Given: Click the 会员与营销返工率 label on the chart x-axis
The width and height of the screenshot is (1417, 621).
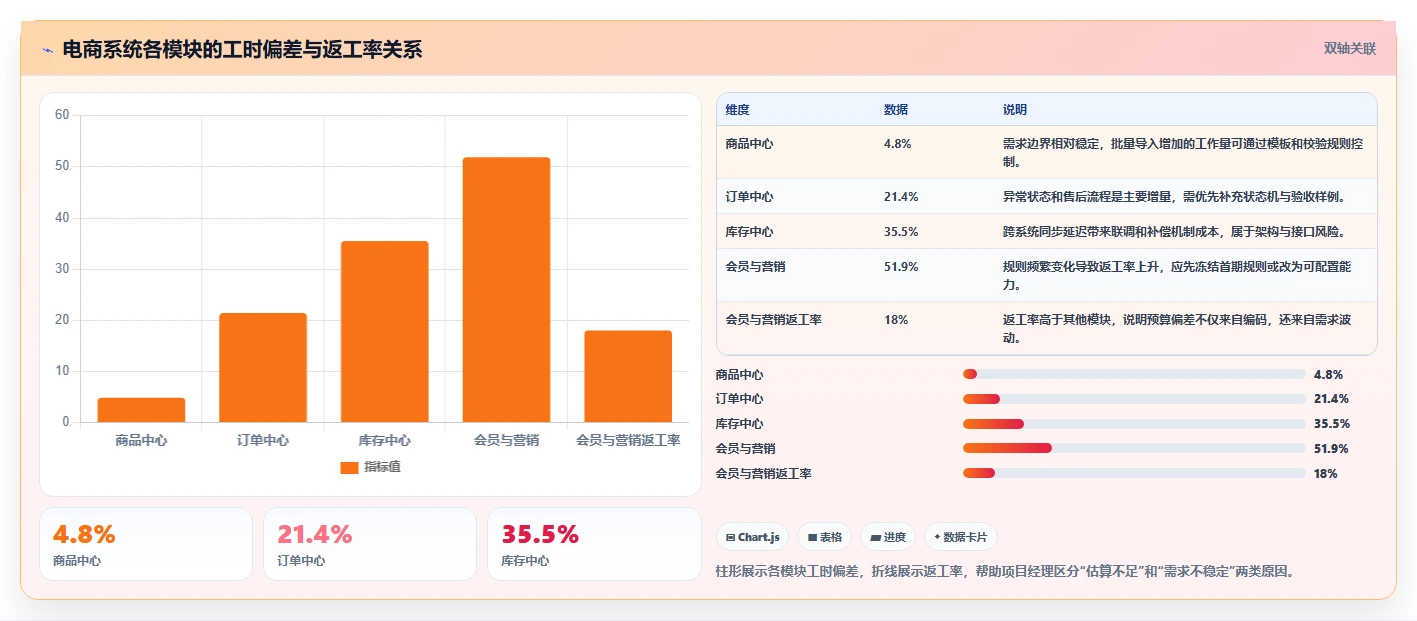Looking at the screenshot, I should click(x=628, y=440).
